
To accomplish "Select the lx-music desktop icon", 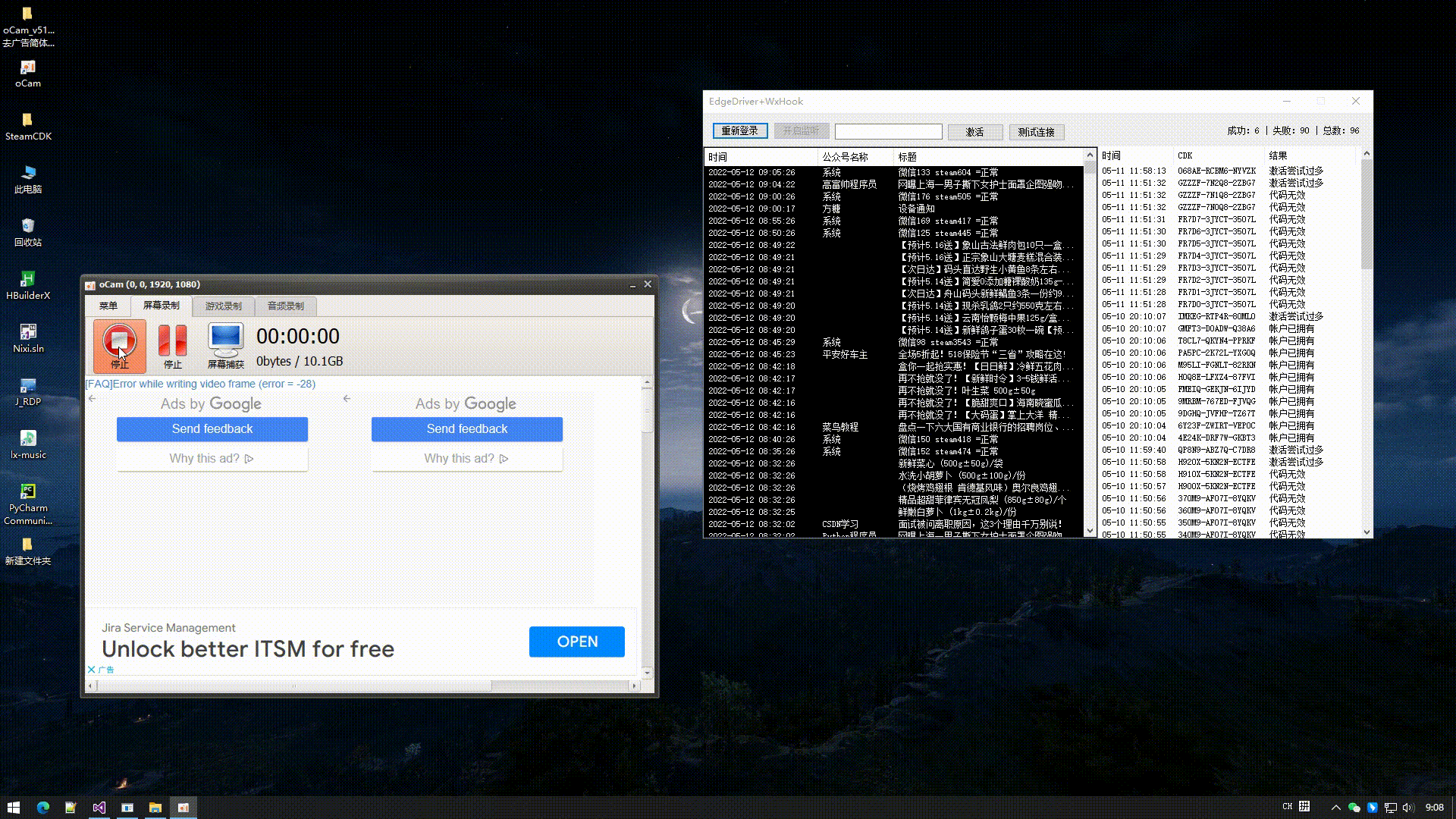I will (27, 439).
